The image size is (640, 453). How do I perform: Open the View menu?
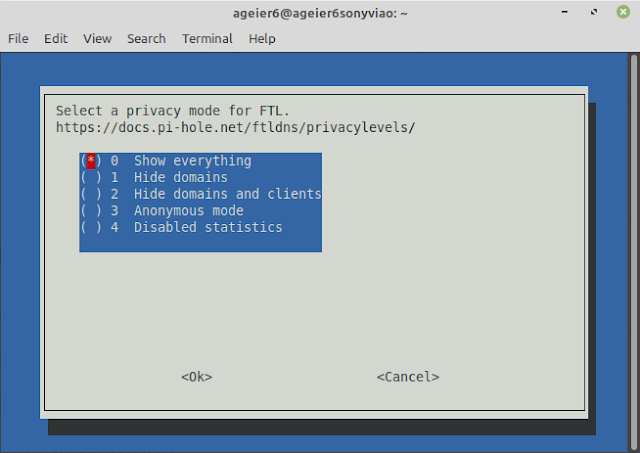tap(98, 39)
